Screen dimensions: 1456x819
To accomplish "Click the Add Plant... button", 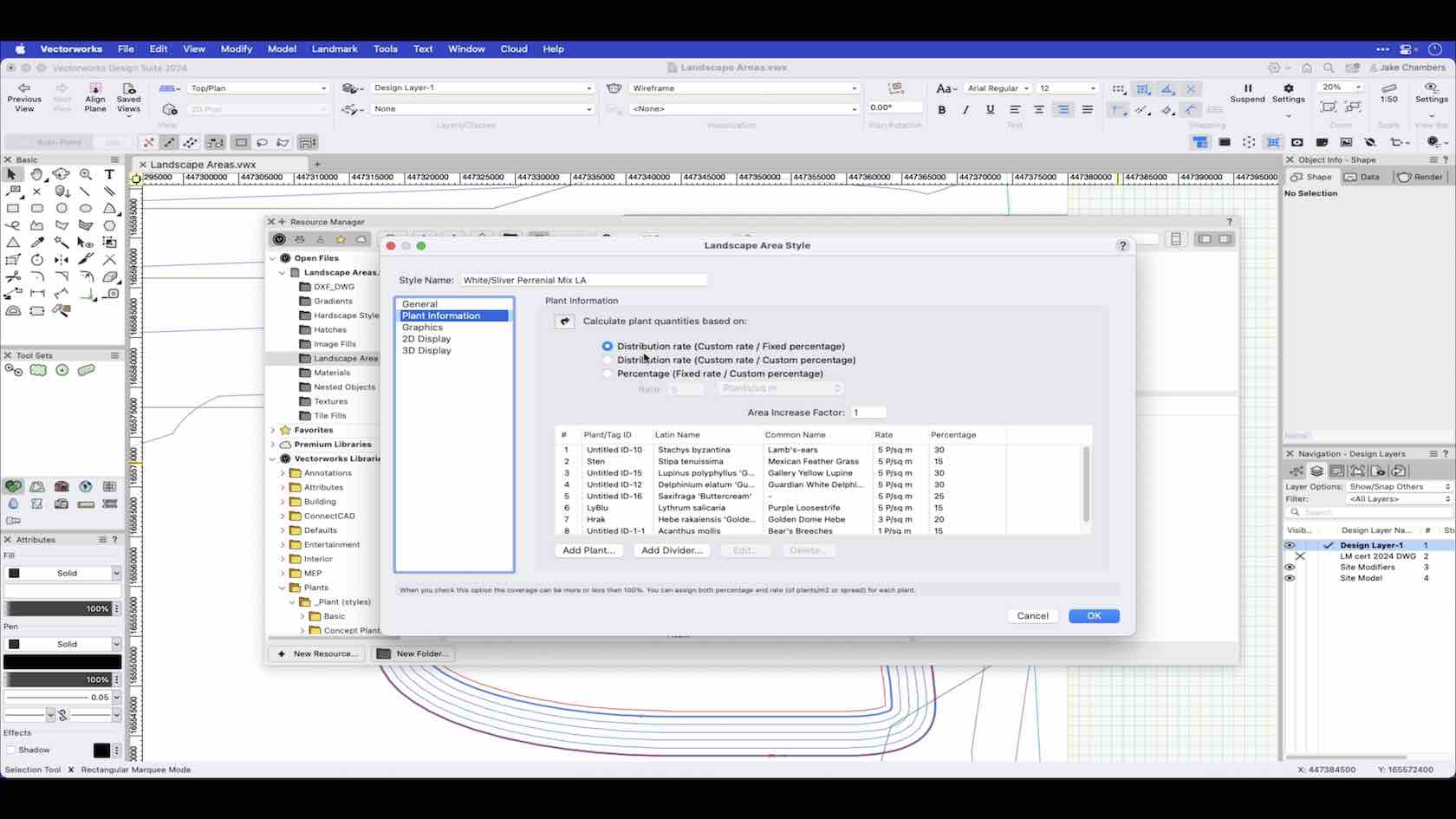I will tap(588, 550).
